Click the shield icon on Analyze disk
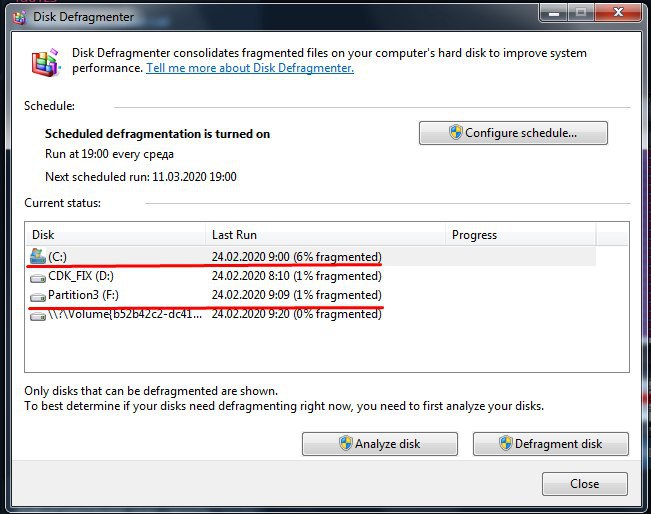The height and width of the screenshot is (514, 651). point(345,444)
